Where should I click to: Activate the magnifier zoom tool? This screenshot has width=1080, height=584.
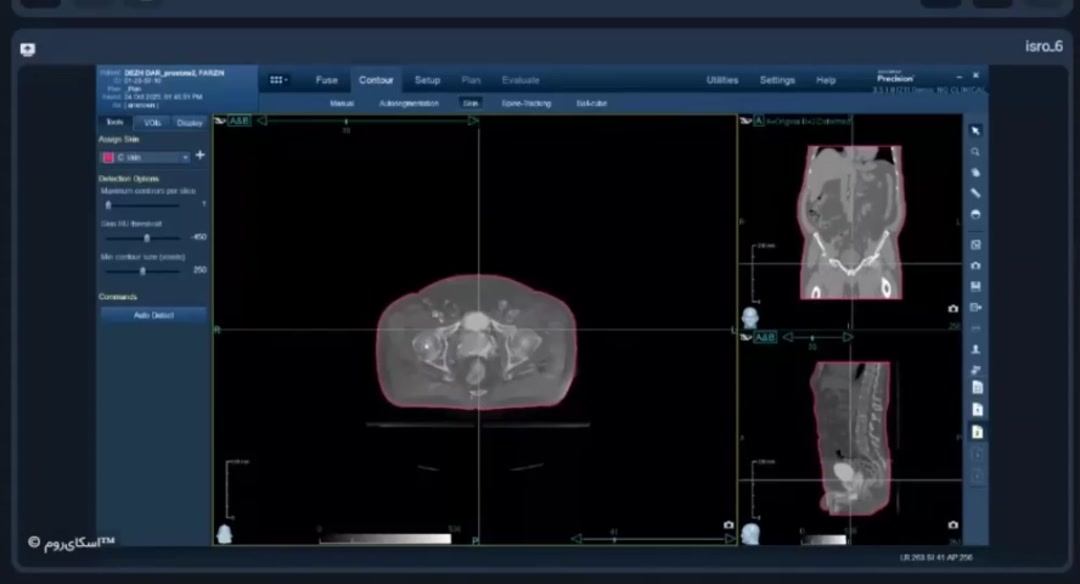point(976,152)
